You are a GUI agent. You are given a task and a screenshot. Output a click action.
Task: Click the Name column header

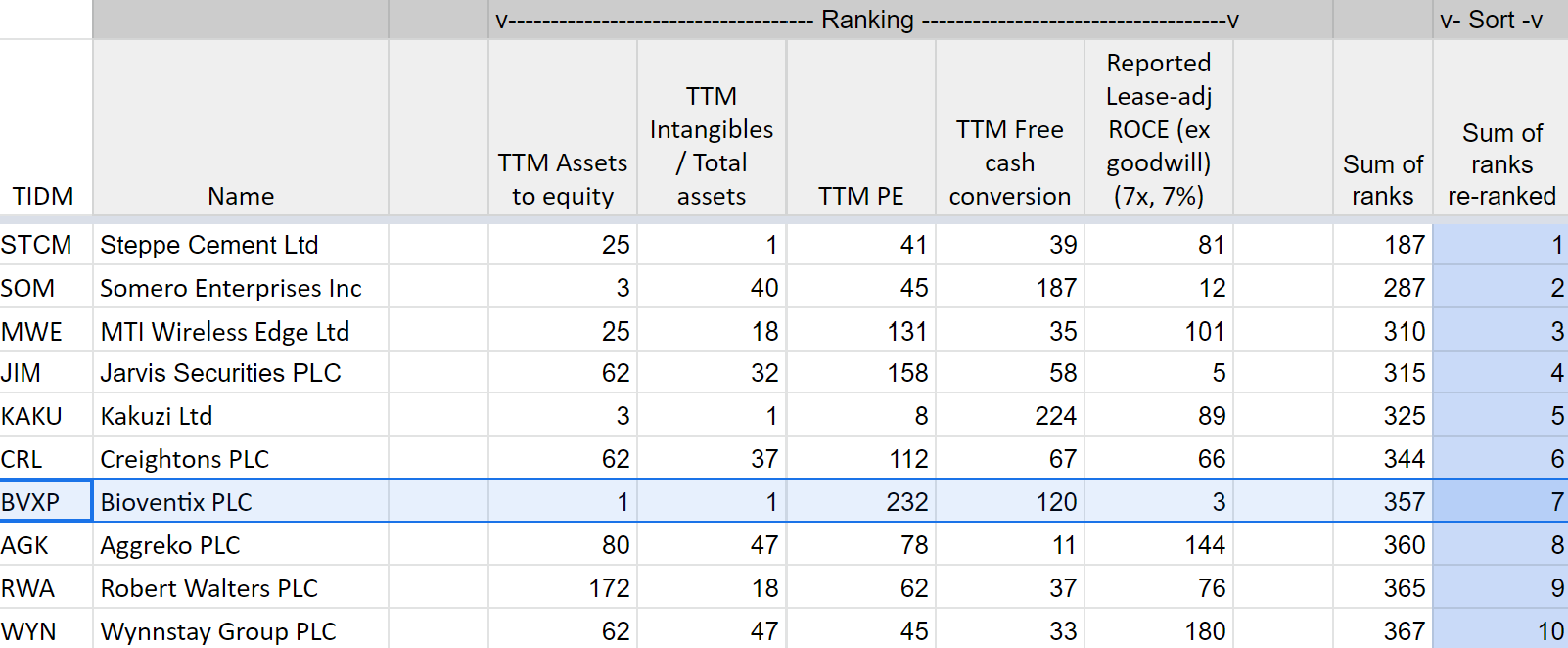pos(241,127)
